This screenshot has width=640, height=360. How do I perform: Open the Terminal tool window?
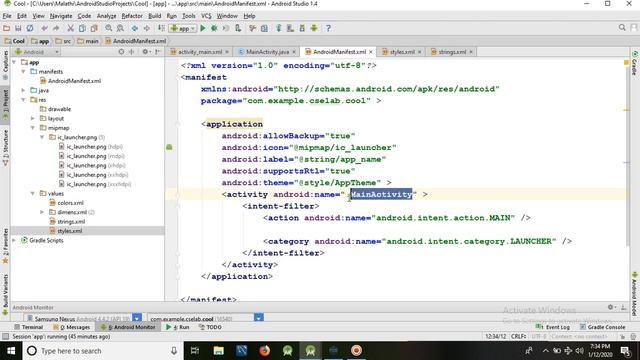click(29, 327)
